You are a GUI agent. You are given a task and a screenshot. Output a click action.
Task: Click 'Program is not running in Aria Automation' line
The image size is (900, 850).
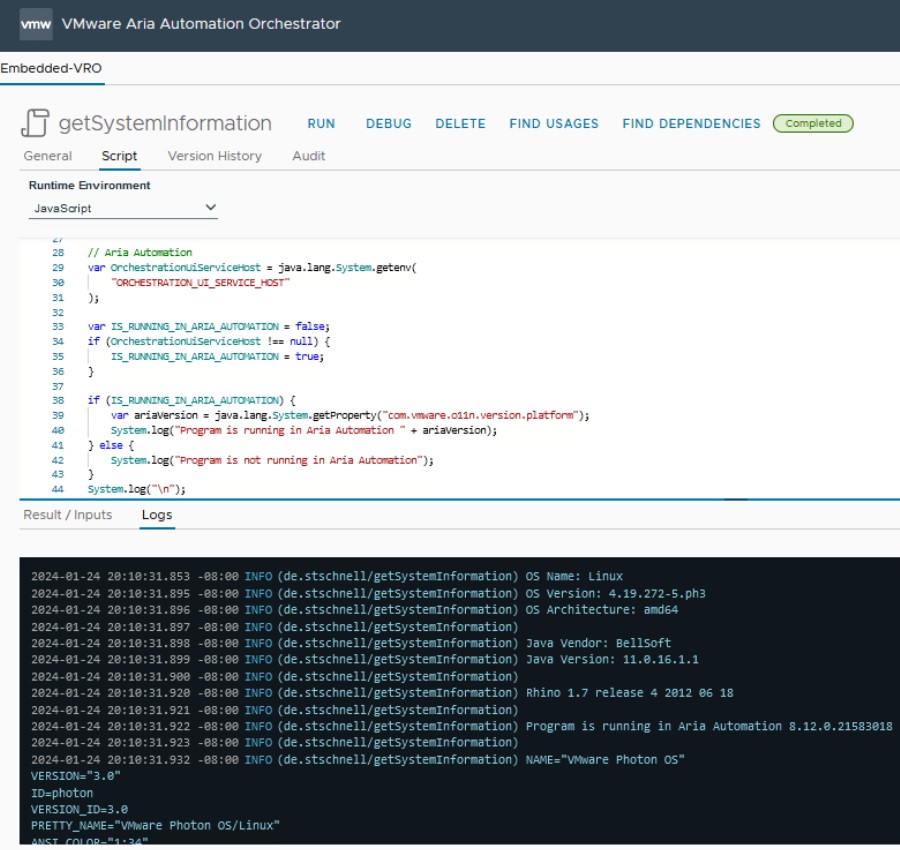tap(272, 460)
